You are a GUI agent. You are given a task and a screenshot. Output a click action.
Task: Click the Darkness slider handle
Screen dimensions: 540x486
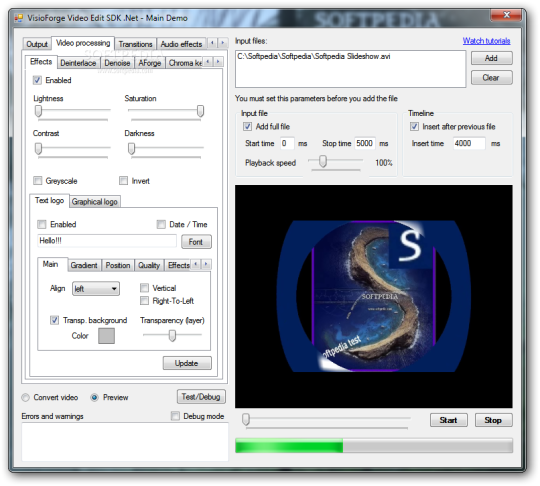pyautogui.click(x=132, y=149)
